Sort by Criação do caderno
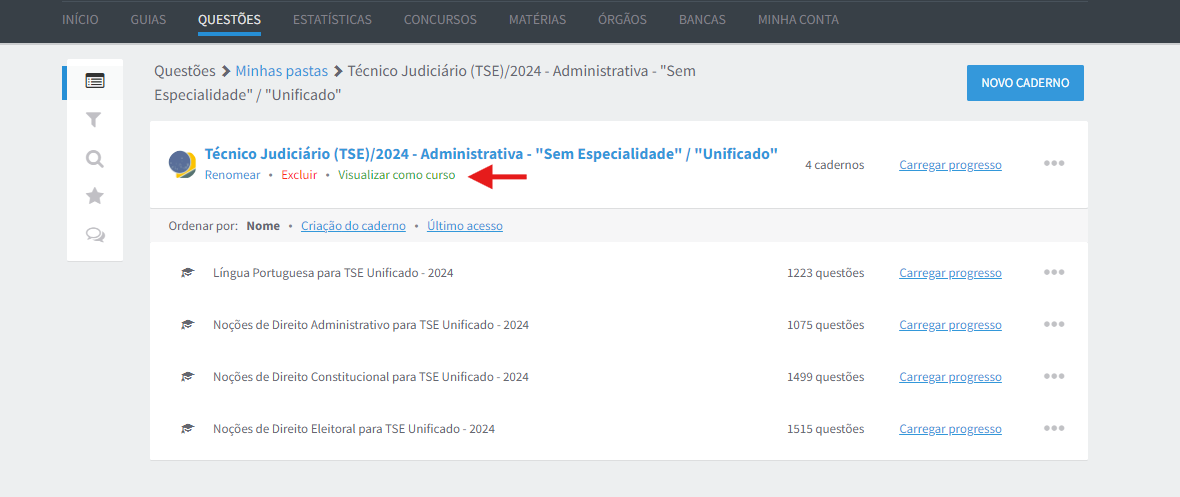Viewport: 1180px width, 497px height. pyautogui.click(x=353, y=225)
